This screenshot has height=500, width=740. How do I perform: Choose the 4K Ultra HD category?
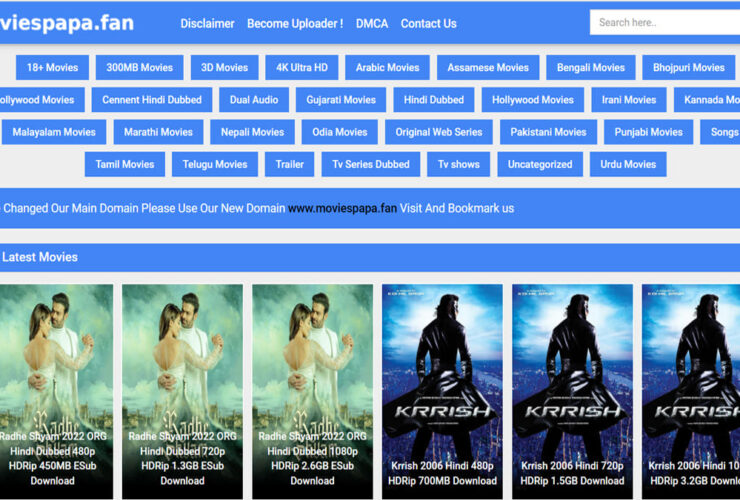(x=302, y=68)
